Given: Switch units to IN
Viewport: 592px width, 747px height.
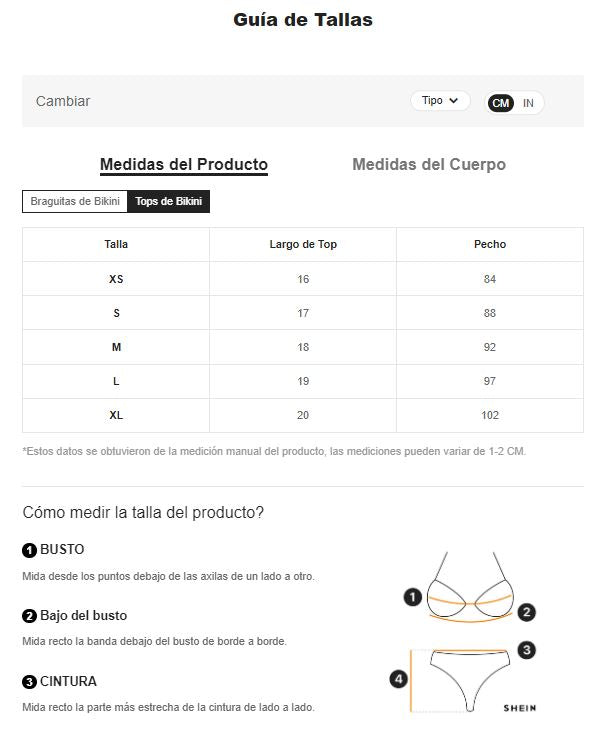Looking at the screenshot, I should click(528, 103).
